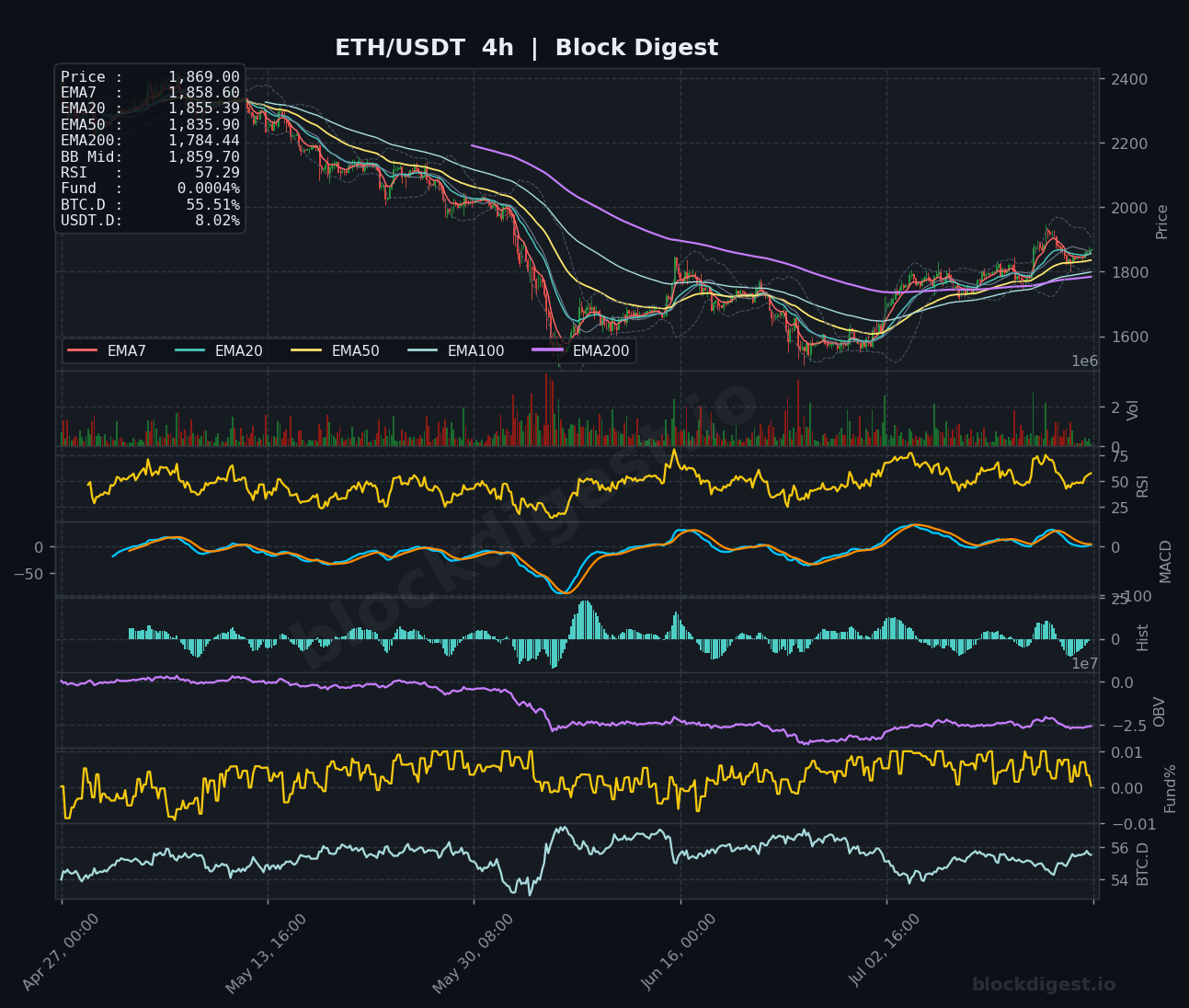Click the EMA50 1,835.90 value row
The image size is (1189, 1008).
[150, 125]
